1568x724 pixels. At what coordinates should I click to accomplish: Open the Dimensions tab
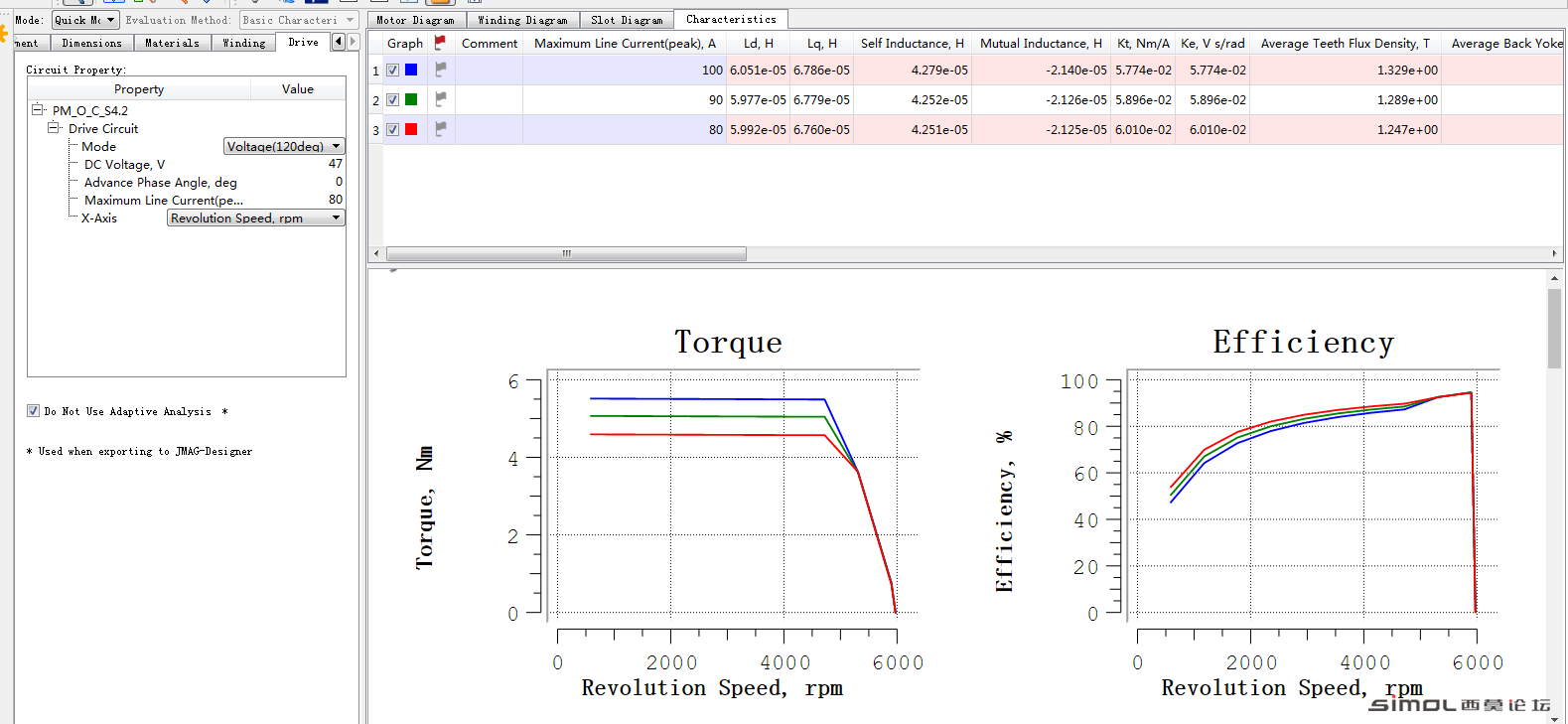(92, 43)
